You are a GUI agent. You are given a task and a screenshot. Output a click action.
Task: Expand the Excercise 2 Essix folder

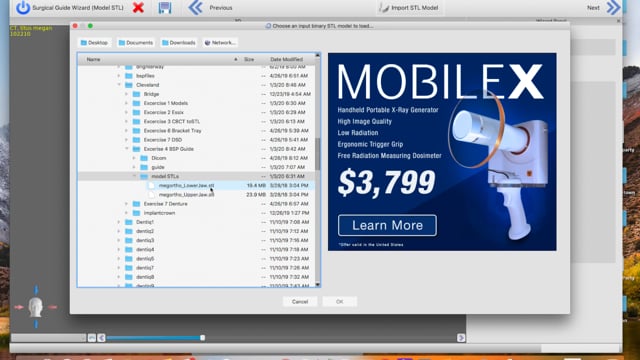(x=127, y=112)
